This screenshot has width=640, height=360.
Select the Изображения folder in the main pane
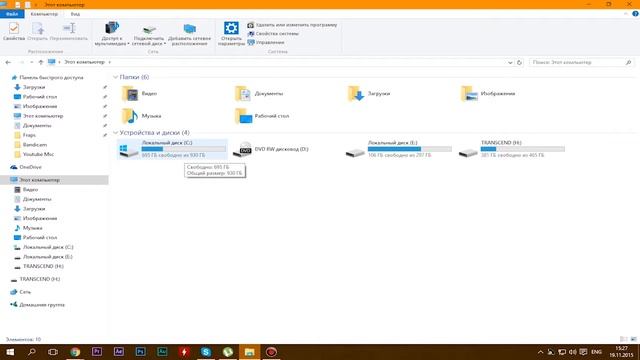point(488,93)
